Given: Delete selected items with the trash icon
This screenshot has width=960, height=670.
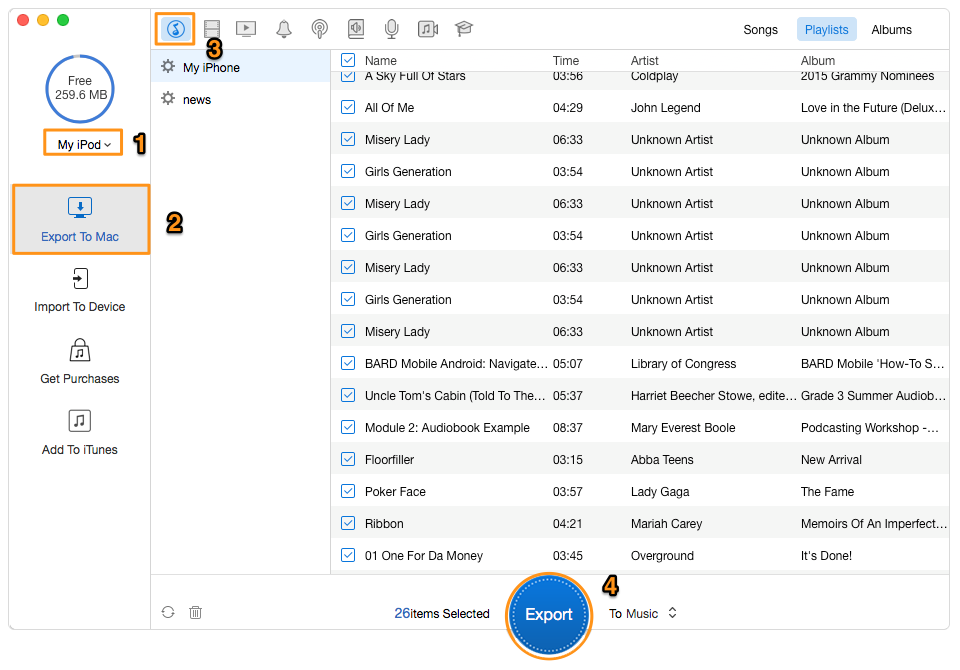Looking at the screenshot, I should coord(195,612).
